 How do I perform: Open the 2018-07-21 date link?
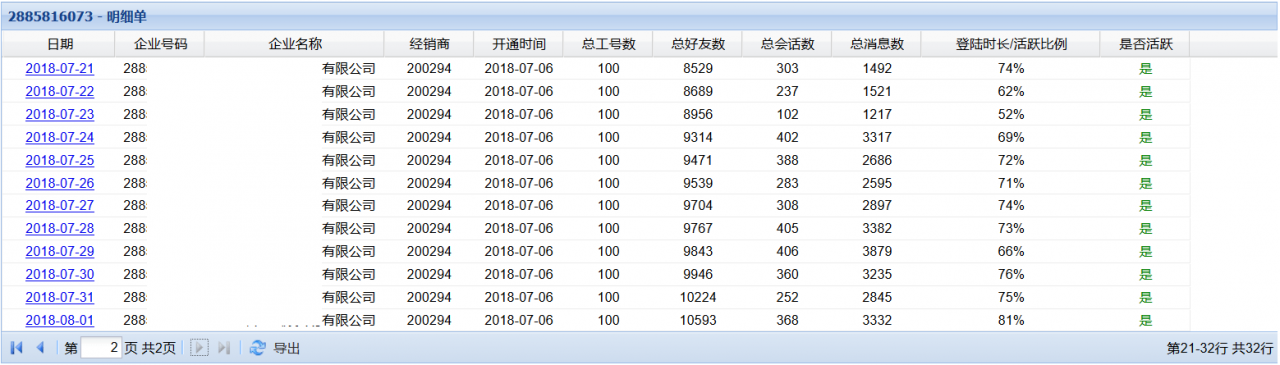point(60,69)
